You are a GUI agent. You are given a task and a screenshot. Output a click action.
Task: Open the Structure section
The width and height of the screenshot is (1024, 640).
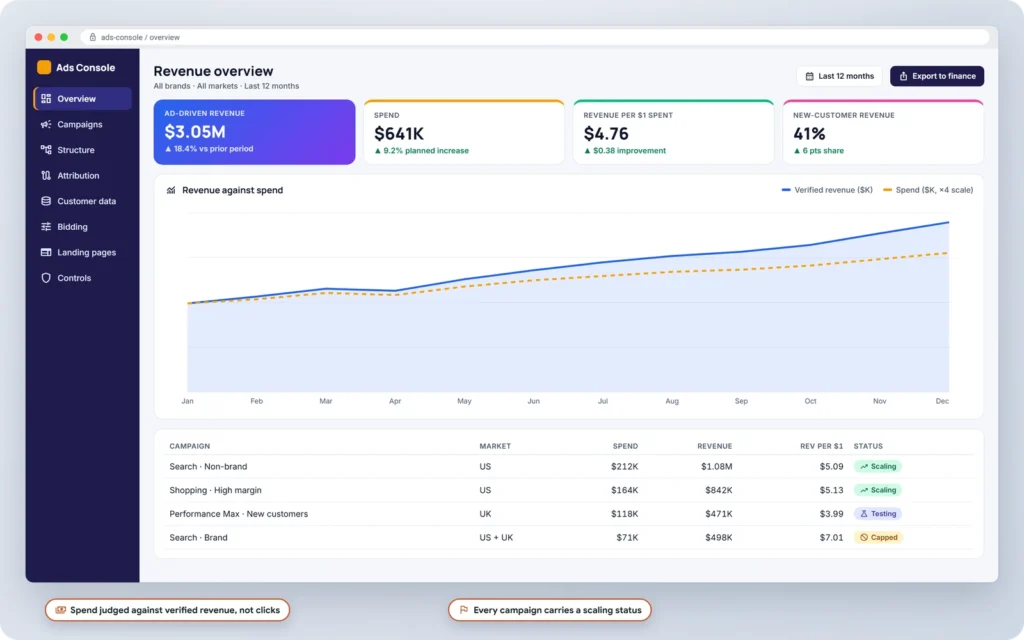pyautogui.click(x=82, y=150)
